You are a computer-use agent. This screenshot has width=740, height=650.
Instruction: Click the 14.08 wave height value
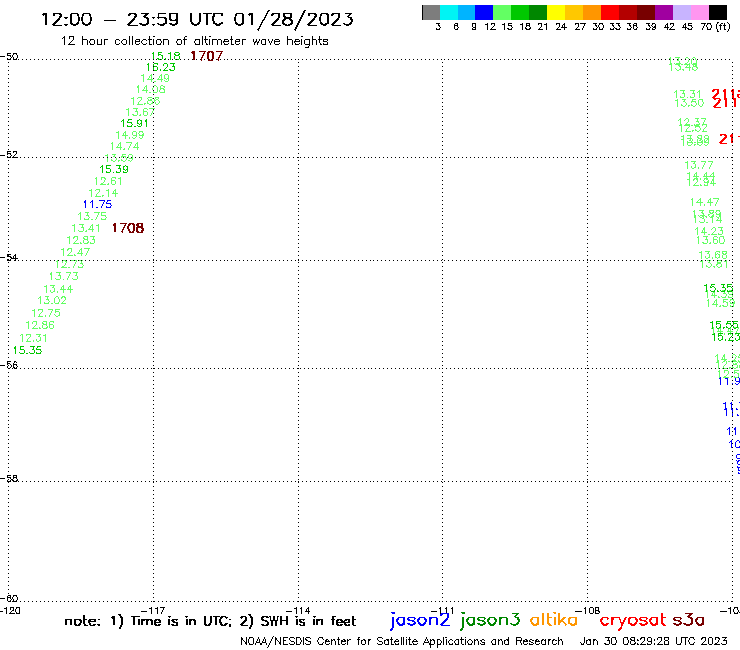tap(151, 89)
